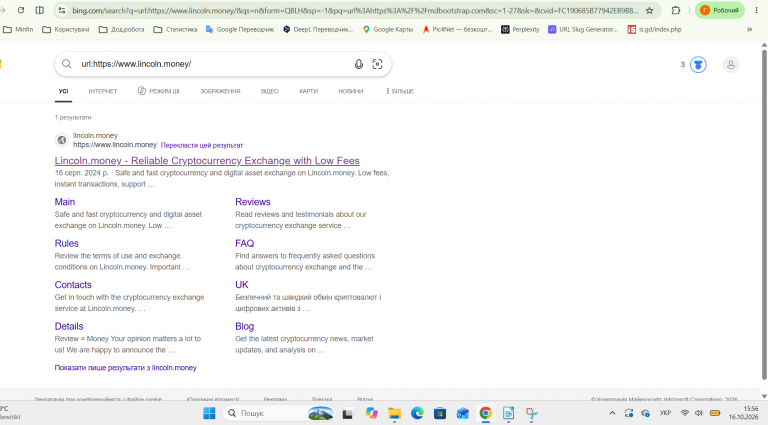Open the Contacts sitelink
This screenshot has width=768, height=425.
click(x=73, y=285)
